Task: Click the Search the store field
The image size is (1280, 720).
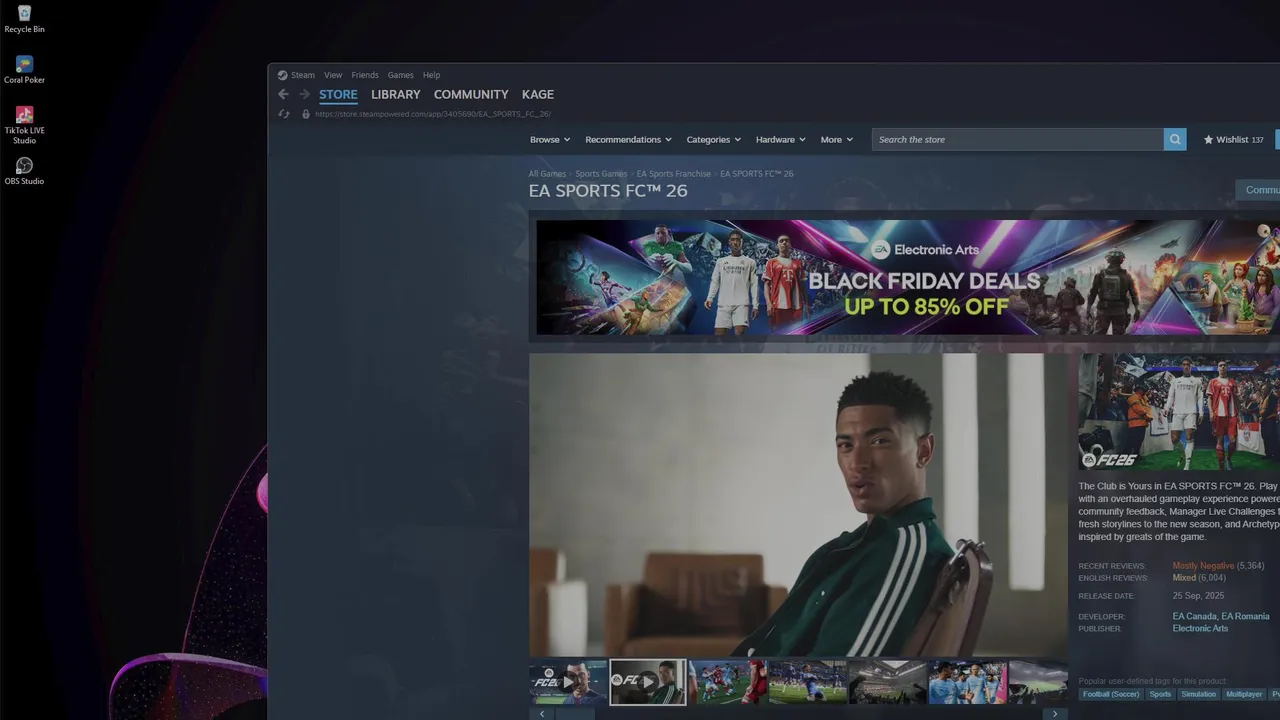Action: click(1018, 140)
